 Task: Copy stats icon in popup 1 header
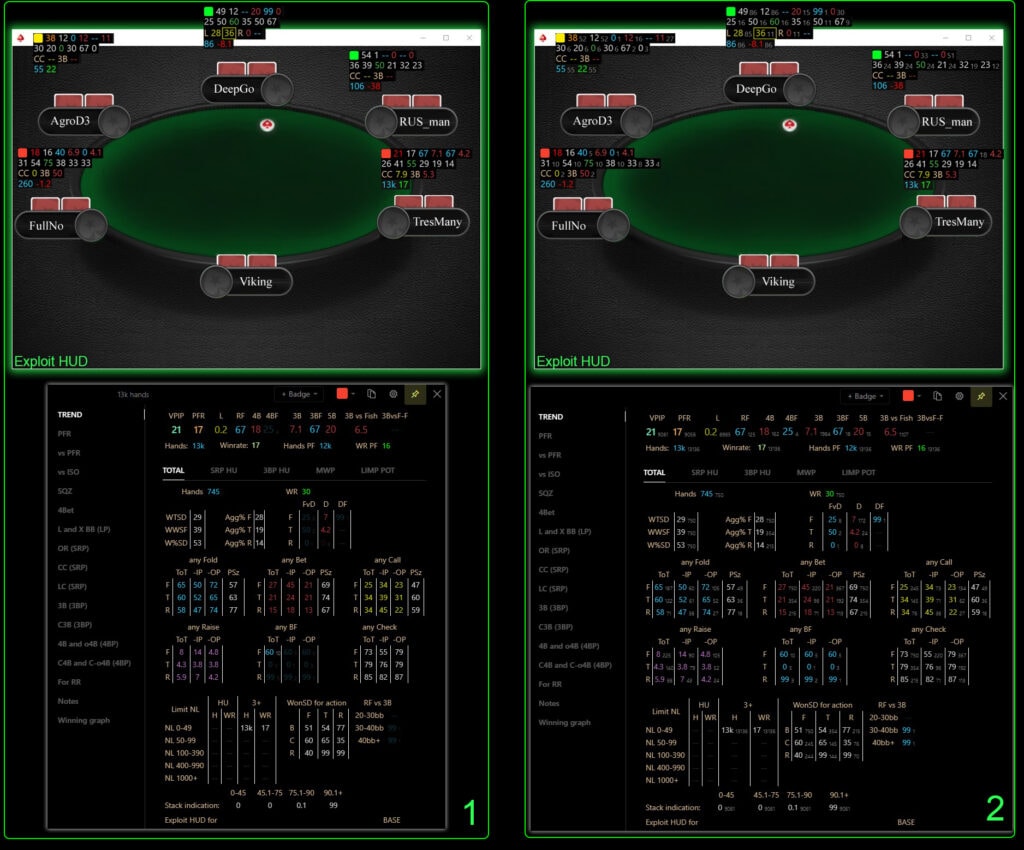pos(372,394)
